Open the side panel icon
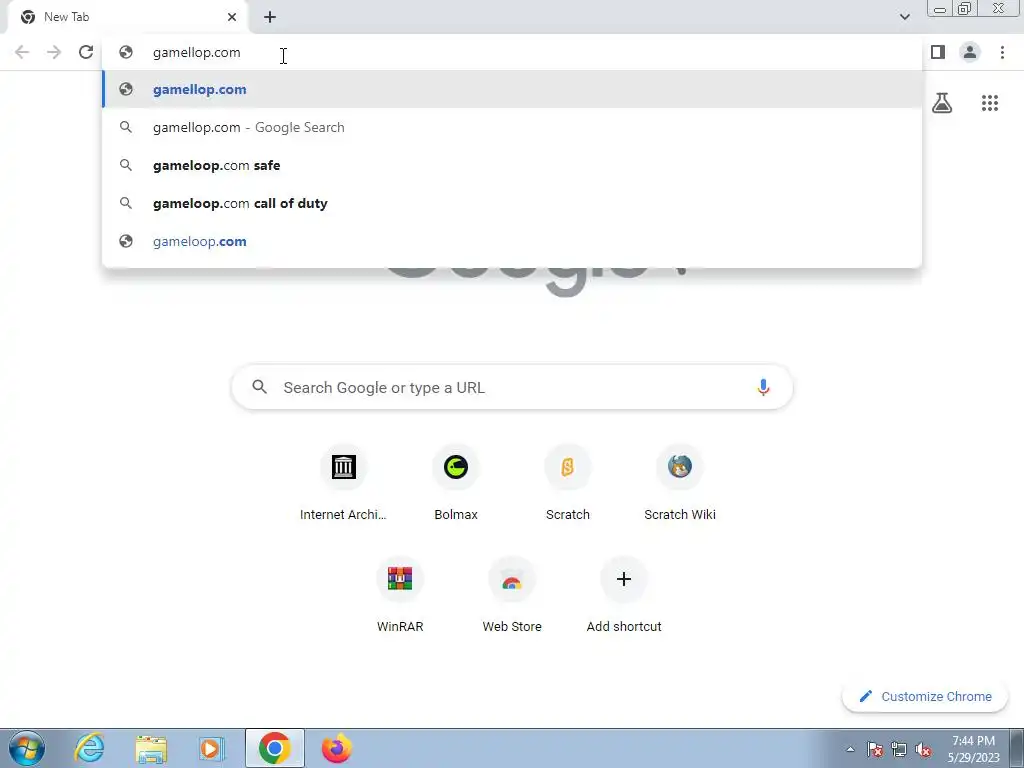 click(938, 52)
